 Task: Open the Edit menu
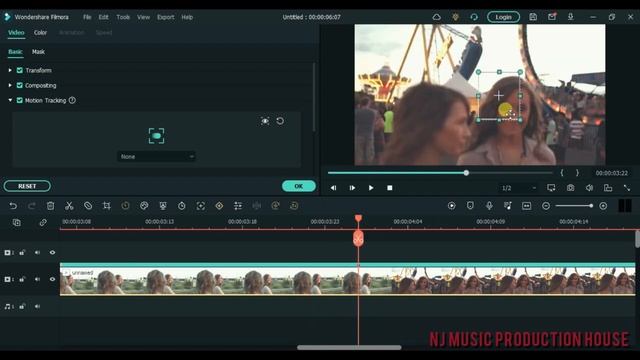coord(104,17)
